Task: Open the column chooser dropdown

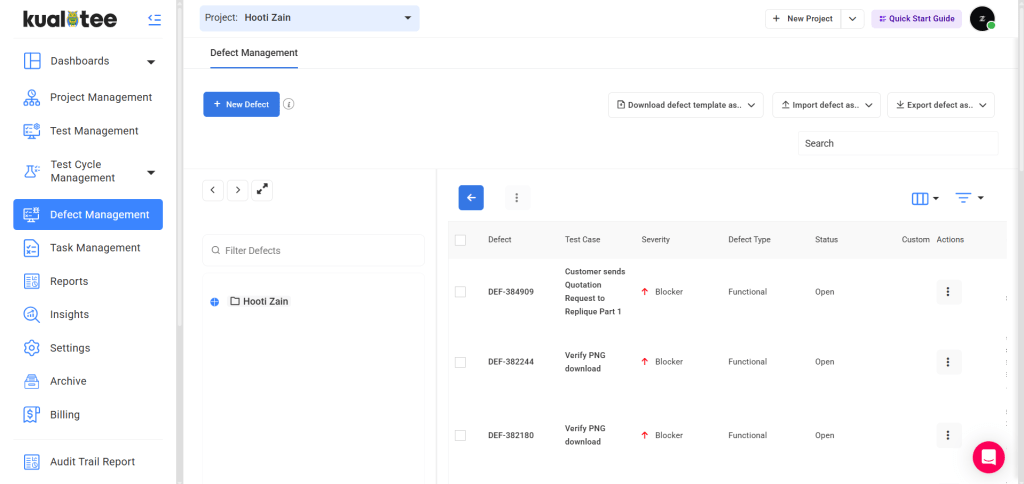Action: (925, 199)
